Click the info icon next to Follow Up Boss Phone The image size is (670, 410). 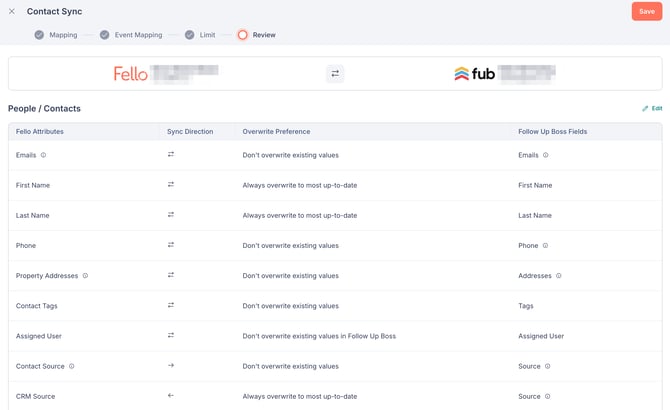[545, 246]
